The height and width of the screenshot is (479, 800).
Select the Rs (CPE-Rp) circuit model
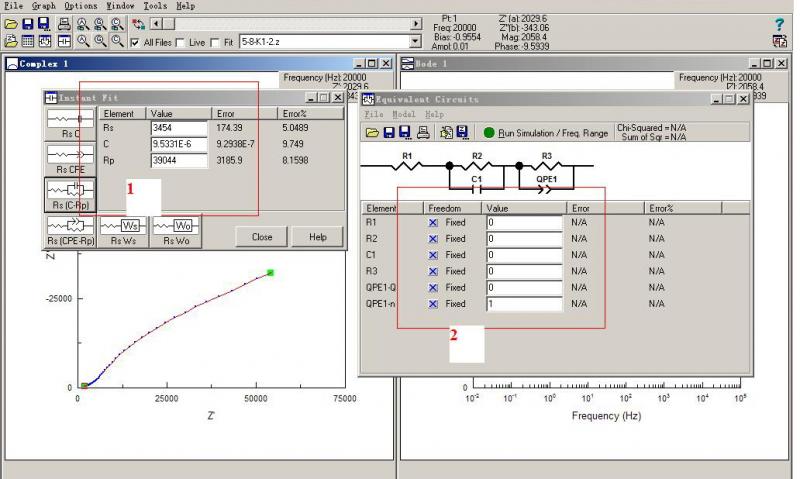point(70,231)
